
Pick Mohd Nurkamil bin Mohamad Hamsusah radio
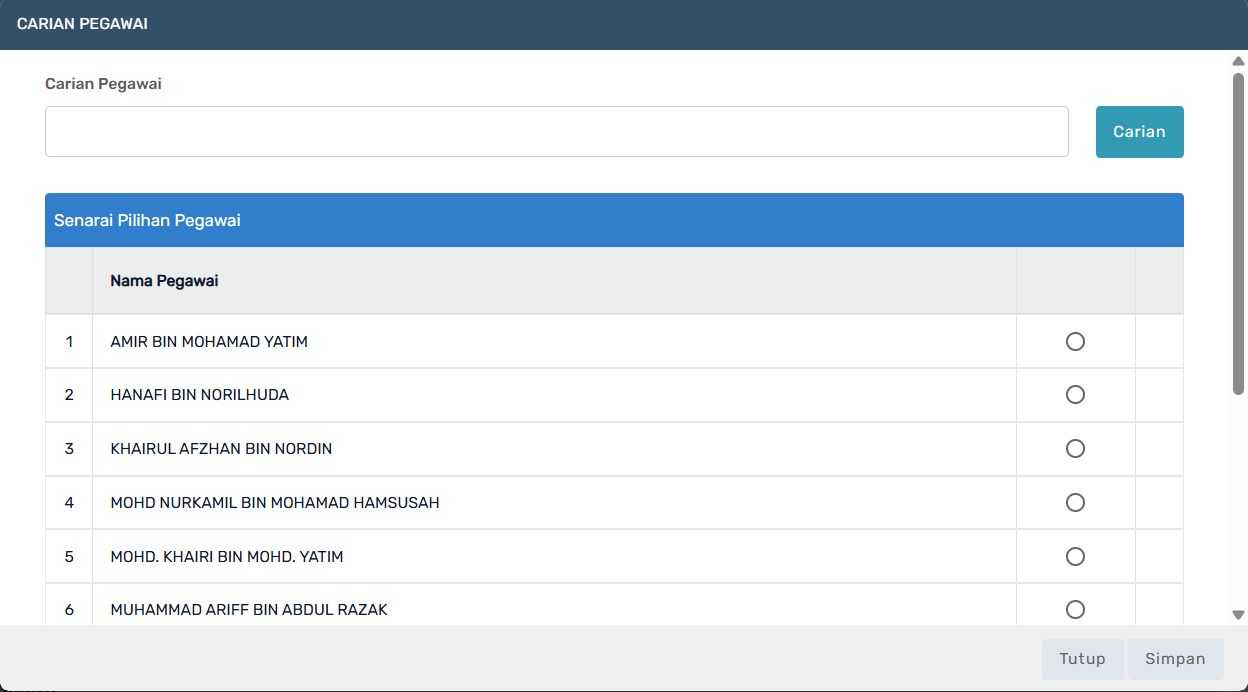1075,503
